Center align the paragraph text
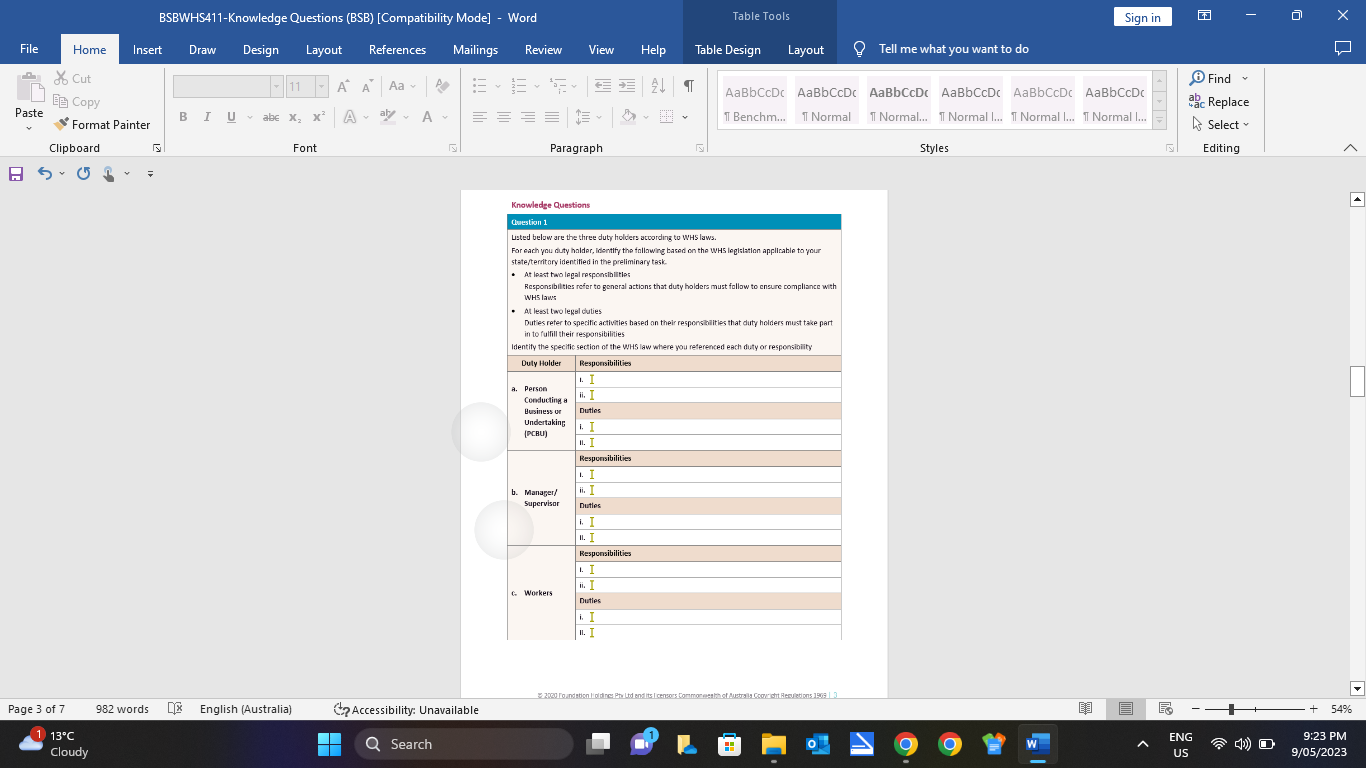 click(503, 117)
